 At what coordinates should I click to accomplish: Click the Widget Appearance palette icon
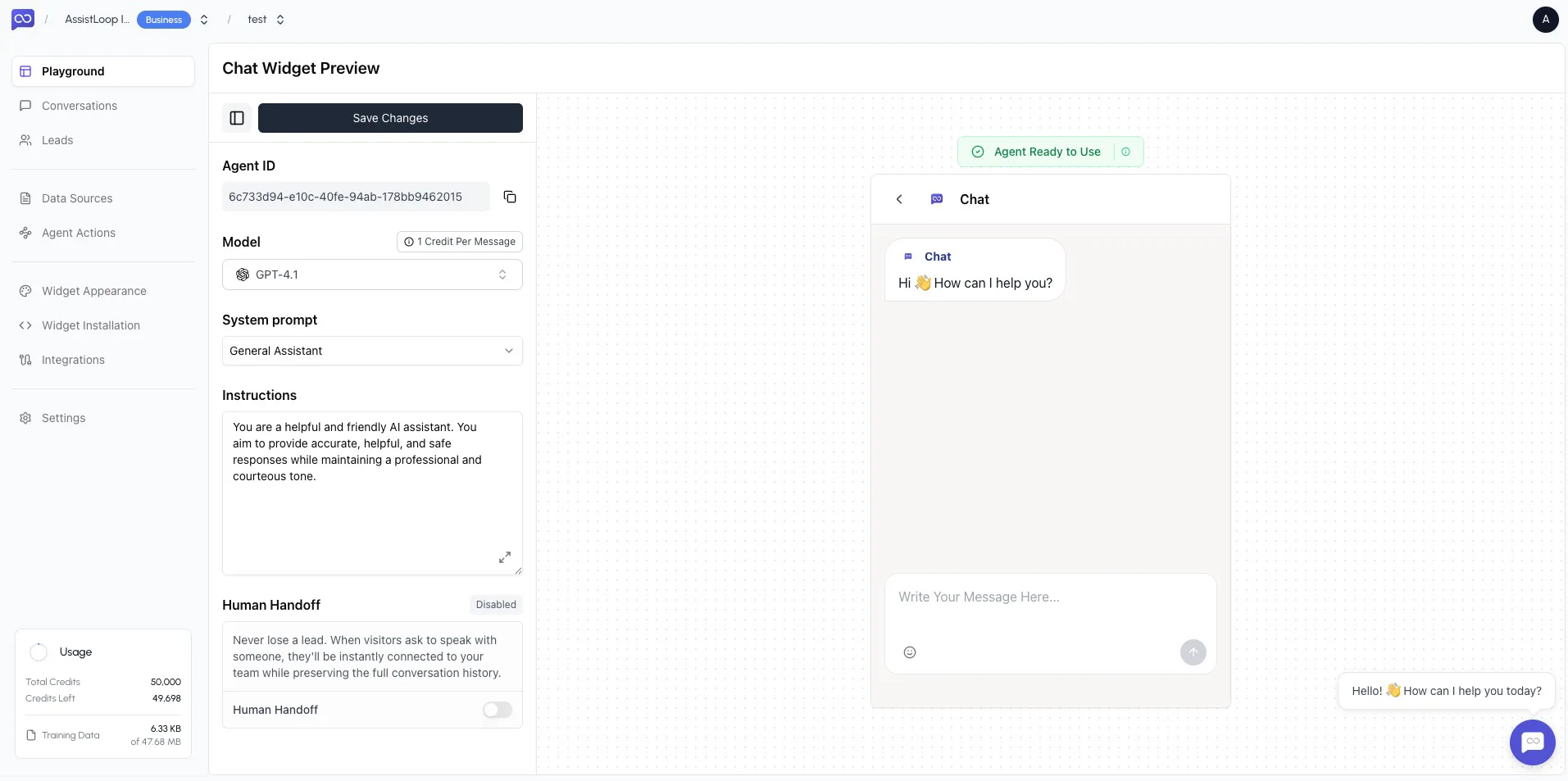[x=25, y=291]
